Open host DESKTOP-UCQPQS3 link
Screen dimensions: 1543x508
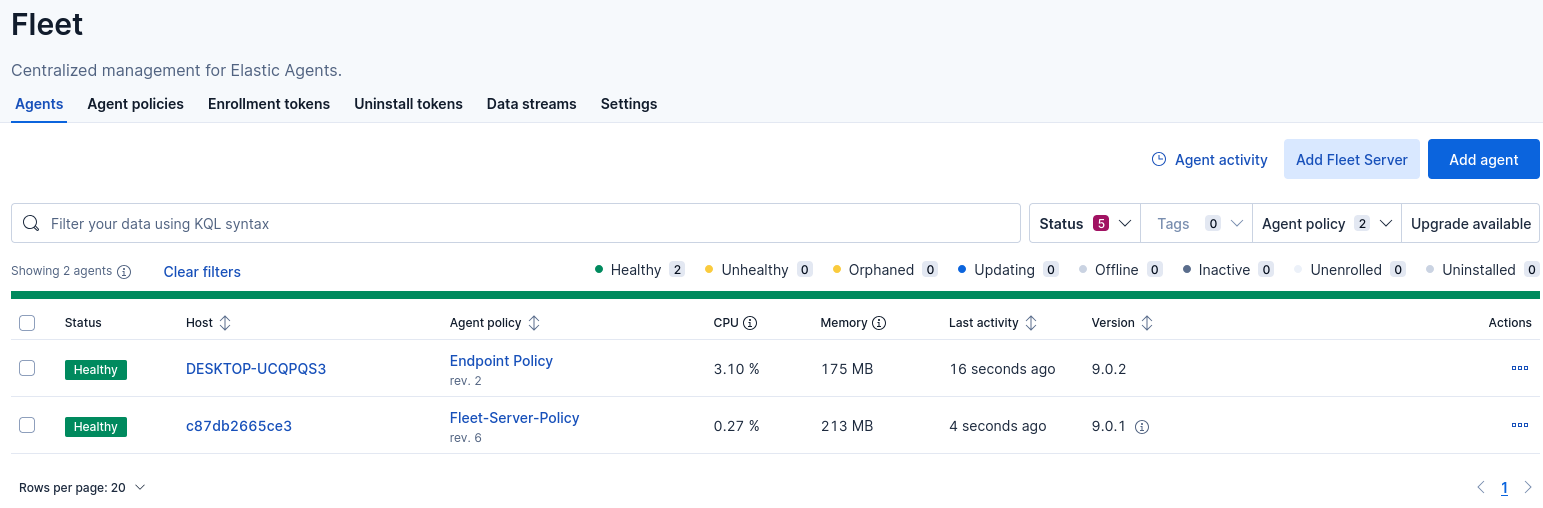pyautogui.click(x=256, y=369)
